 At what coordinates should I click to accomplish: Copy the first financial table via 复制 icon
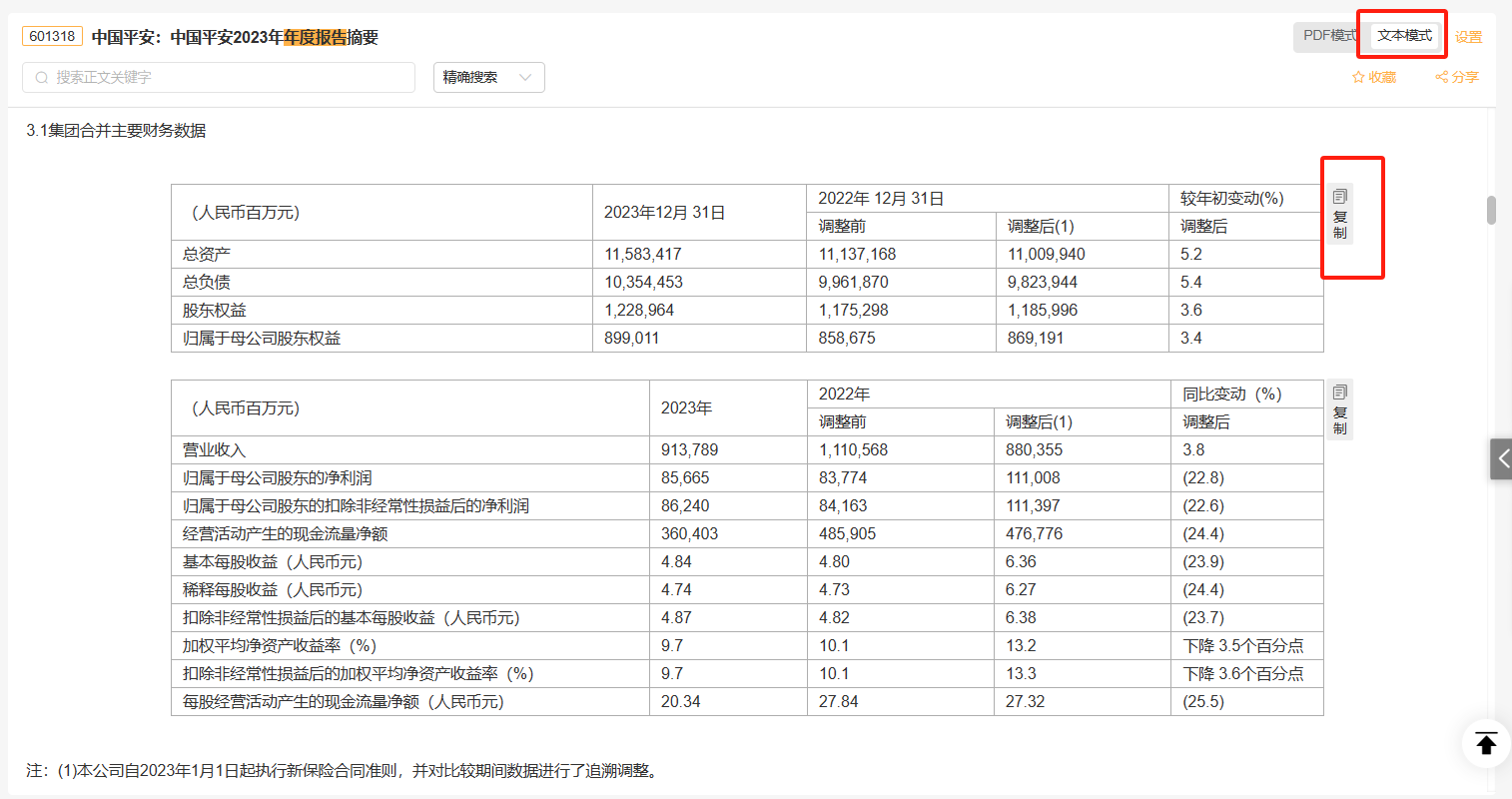(x=1340, y=213)
